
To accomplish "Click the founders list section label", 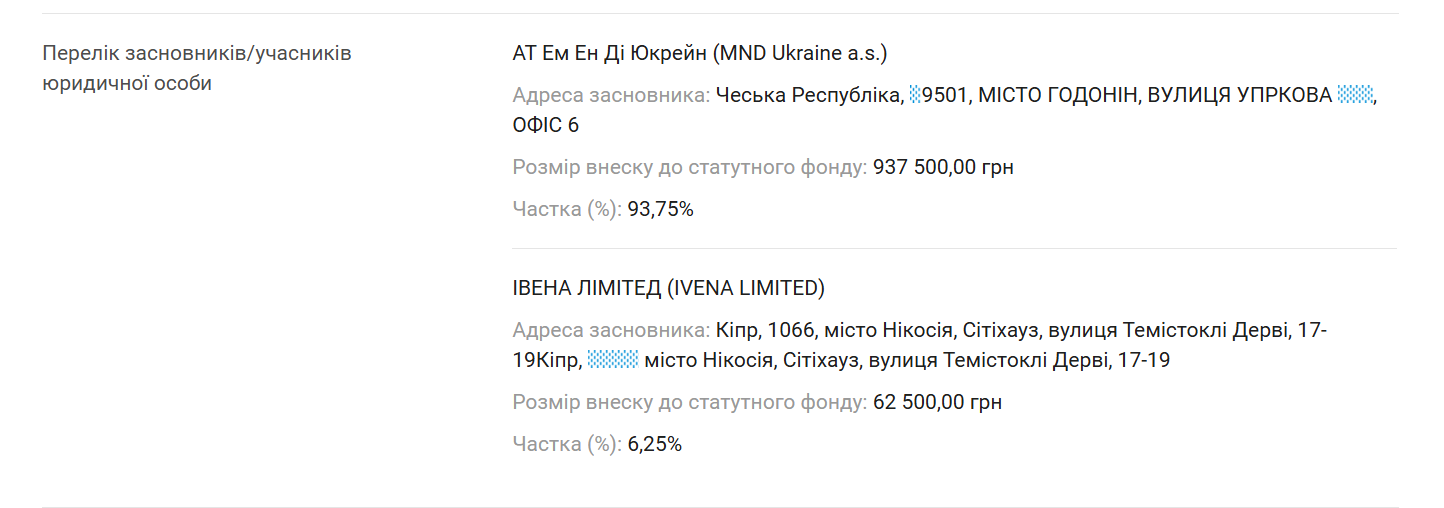I will tap(197, 68).
